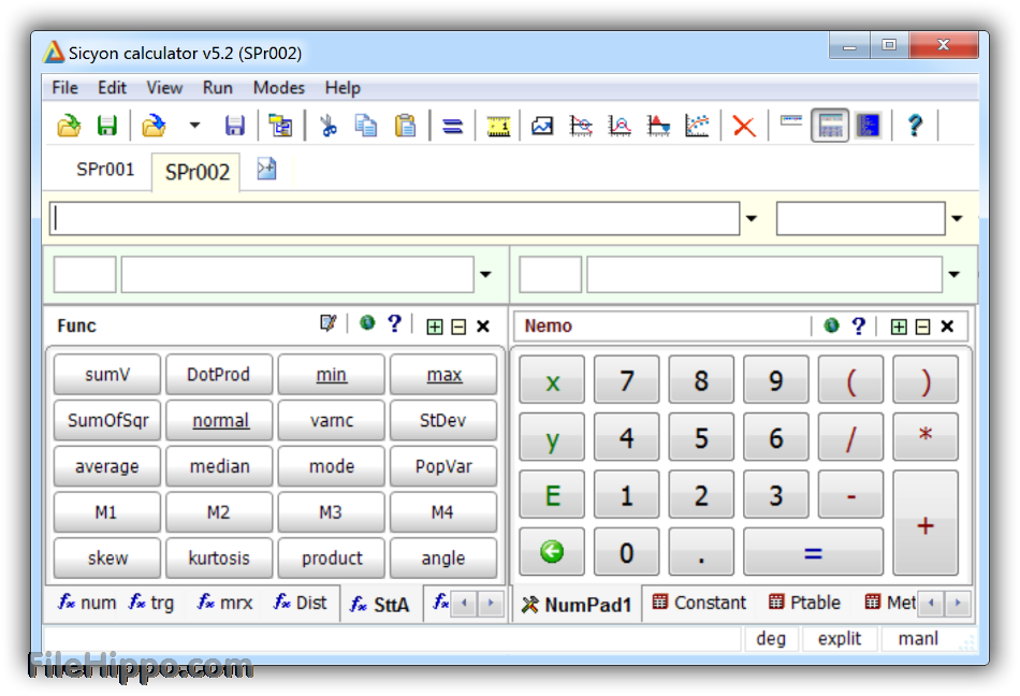Click the new tab icon beside SPr002
This screenshot has width=1020, height=696.
point(266,169)
